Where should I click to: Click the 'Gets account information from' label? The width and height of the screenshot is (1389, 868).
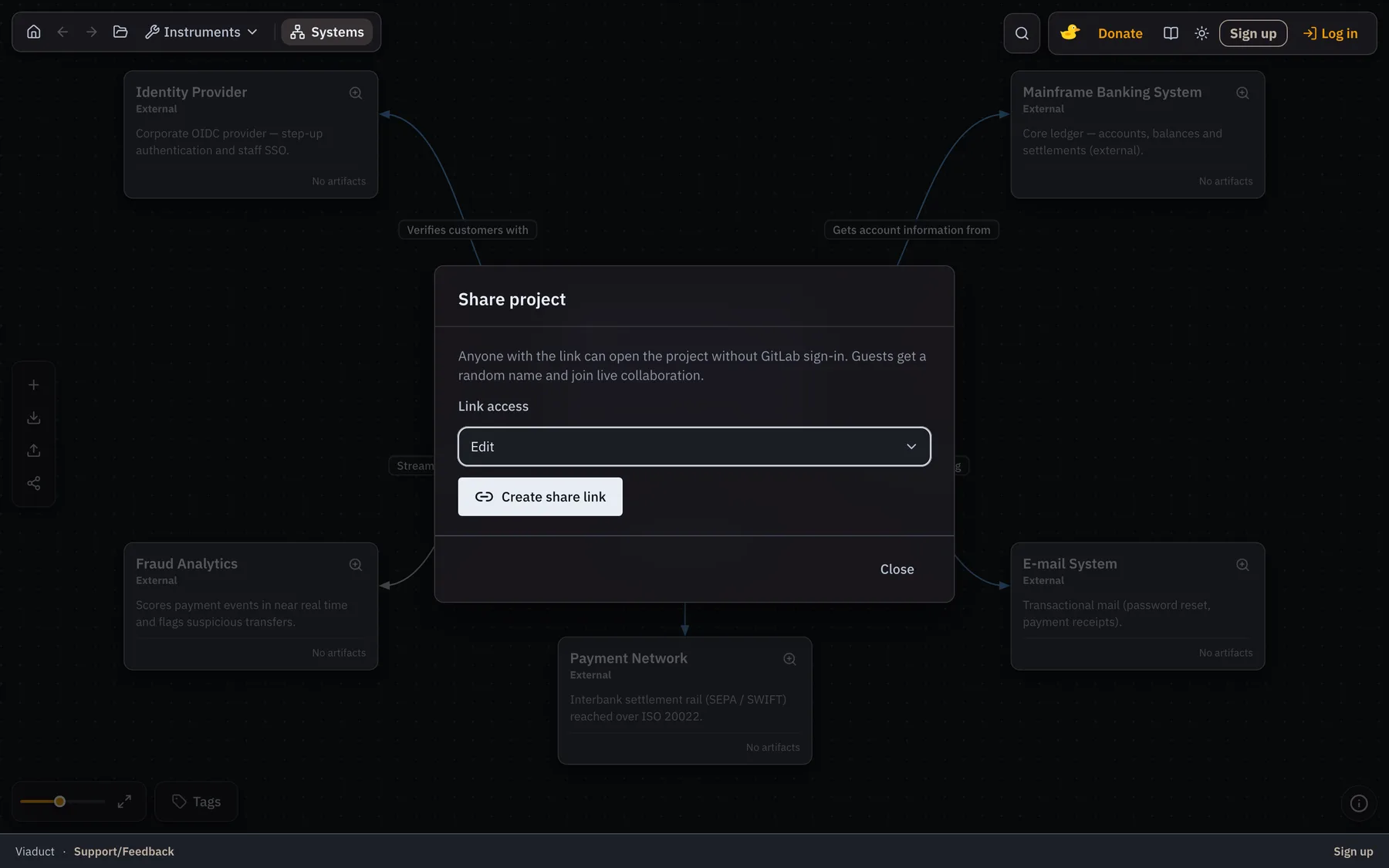coord(911,230)
